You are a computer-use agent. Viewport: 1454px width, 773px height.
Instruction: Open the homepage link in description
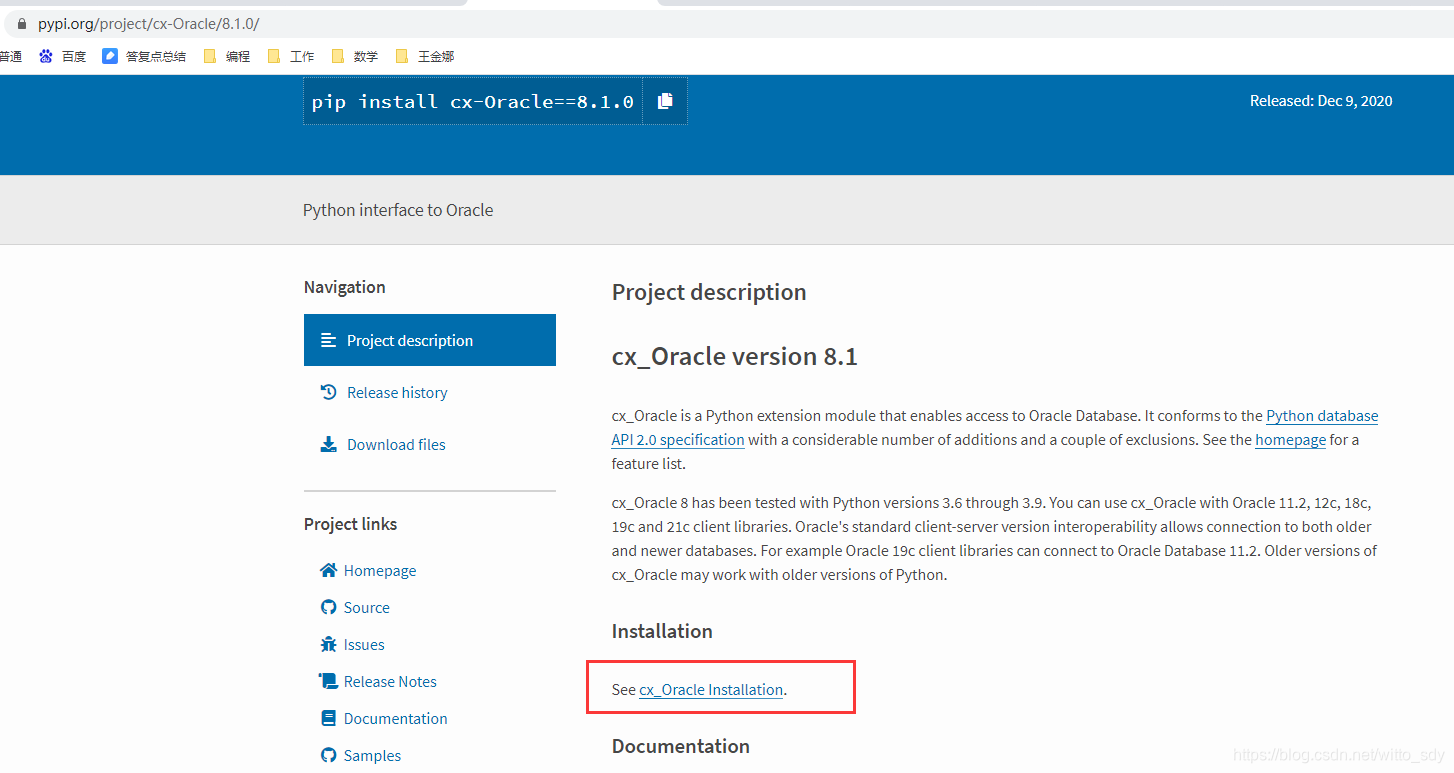(1290, 439)
